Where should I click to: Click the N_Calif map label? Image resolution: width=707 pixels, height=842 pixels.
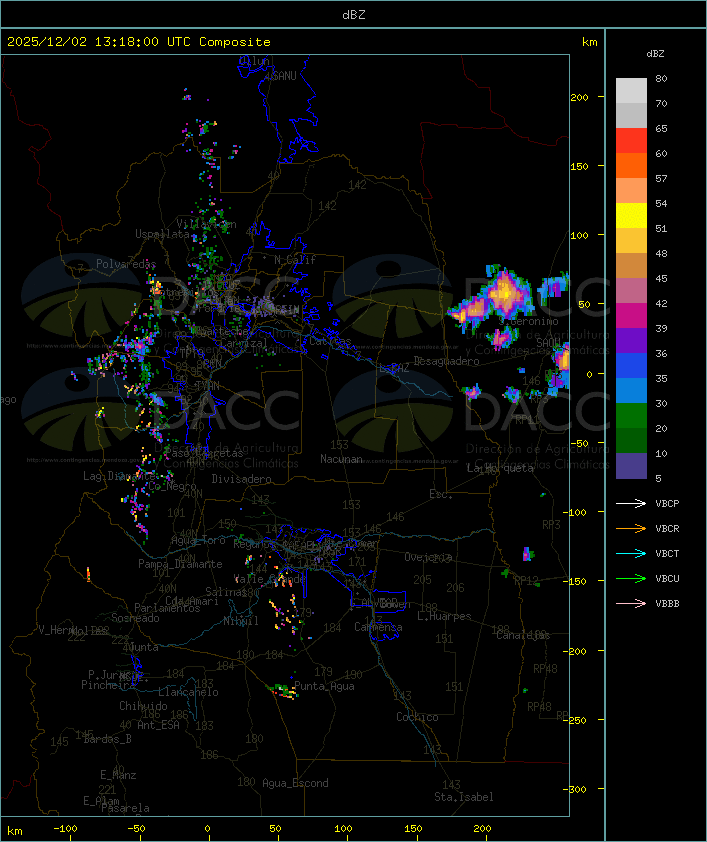pos(295,260)
